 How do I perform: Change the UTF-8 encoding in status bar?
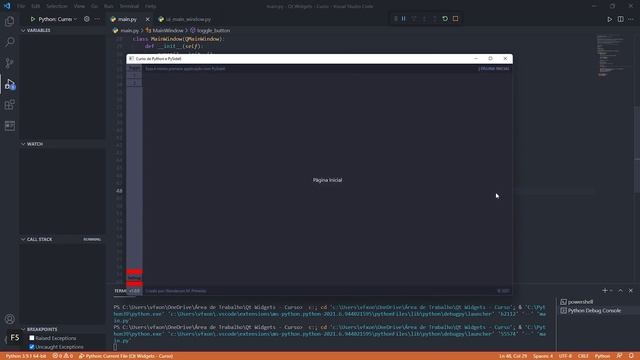pos(565,356)
